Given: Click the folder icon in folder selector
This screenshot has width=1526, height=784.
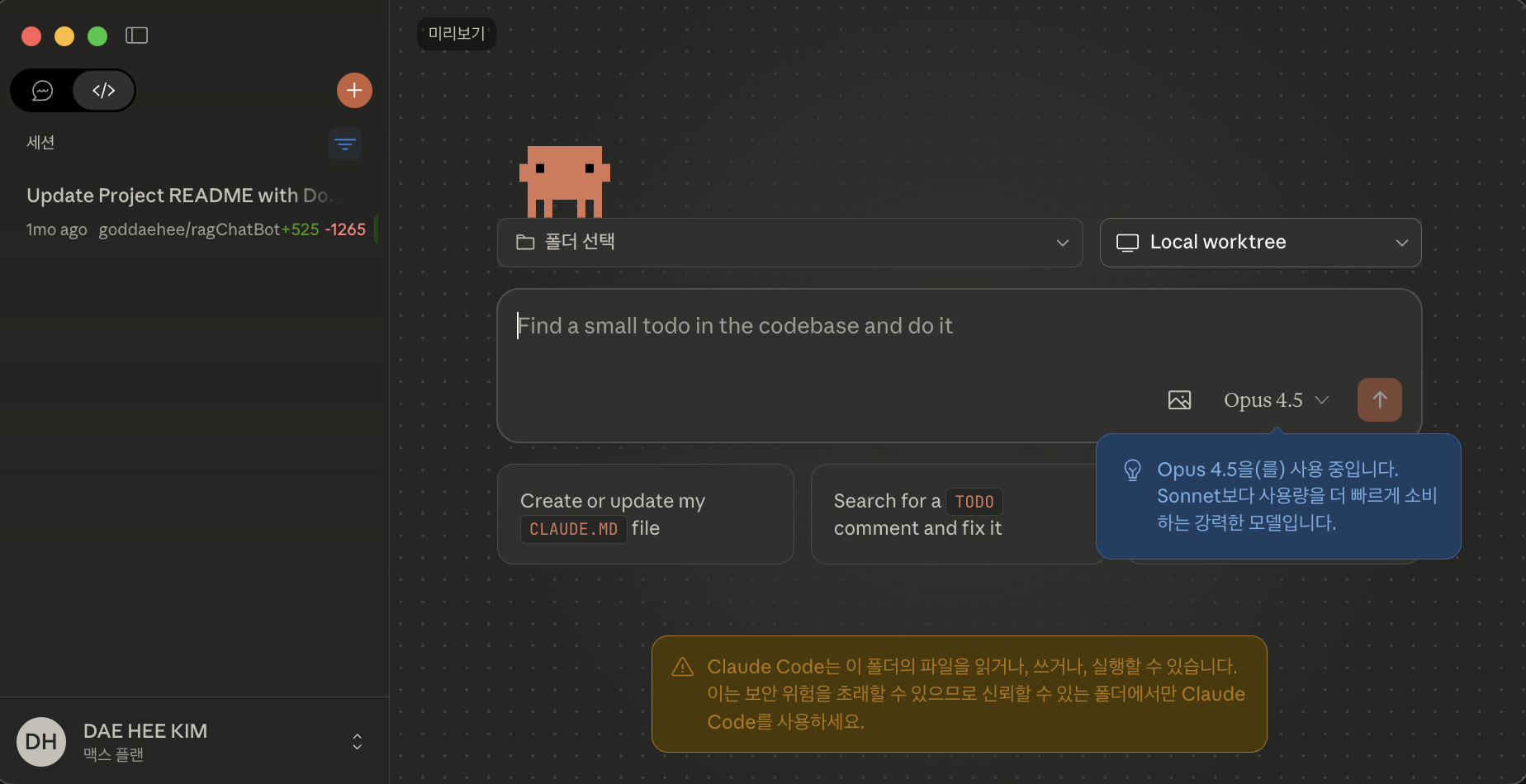Looking at the screenshot, I should [525, 243].
